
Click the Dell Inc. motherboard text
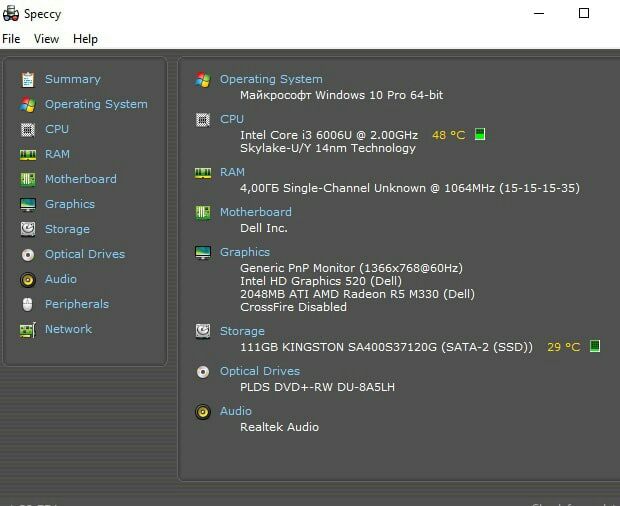(264, 228)
